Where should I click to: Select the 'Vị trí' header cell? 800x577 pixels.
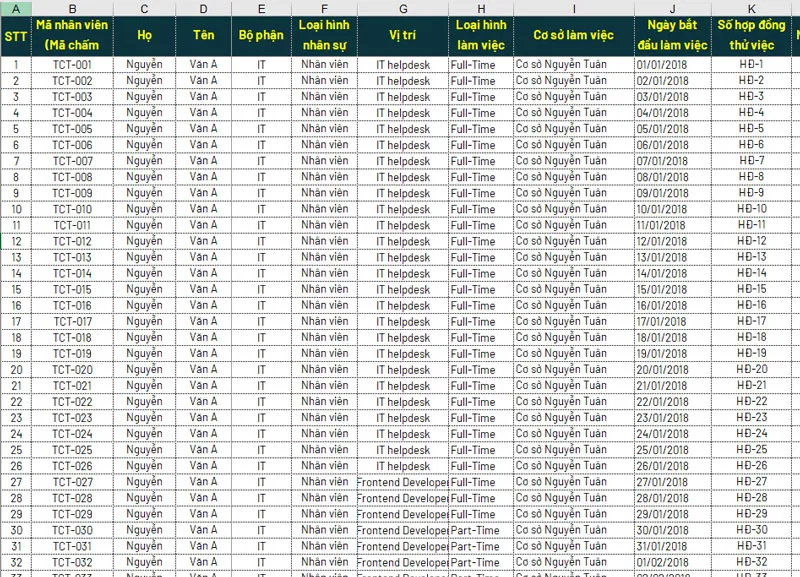tap(402, 36)
